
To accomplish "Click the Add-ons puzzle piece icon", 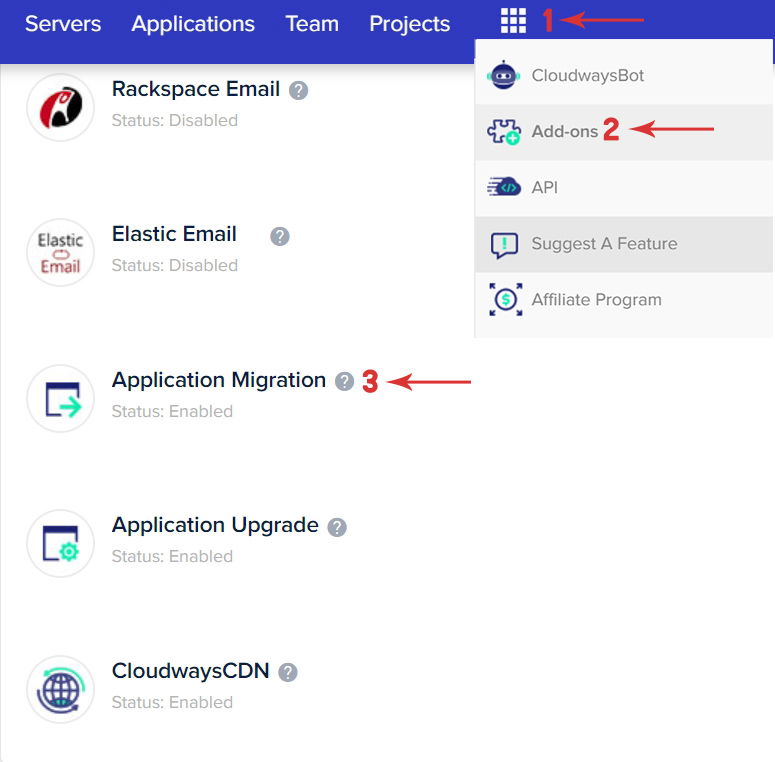I will 504,132.
